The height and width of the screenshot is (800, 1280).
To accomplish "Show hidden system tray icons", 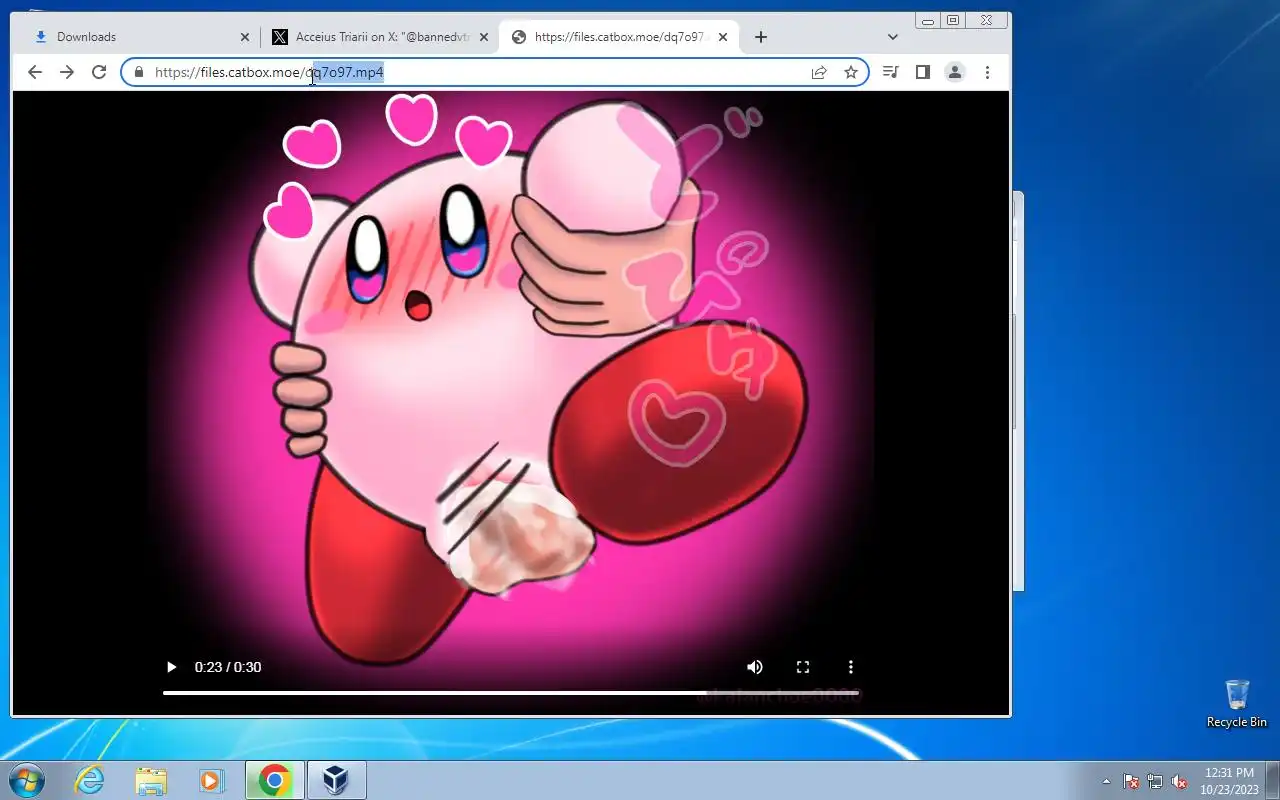I will 1106,781.
